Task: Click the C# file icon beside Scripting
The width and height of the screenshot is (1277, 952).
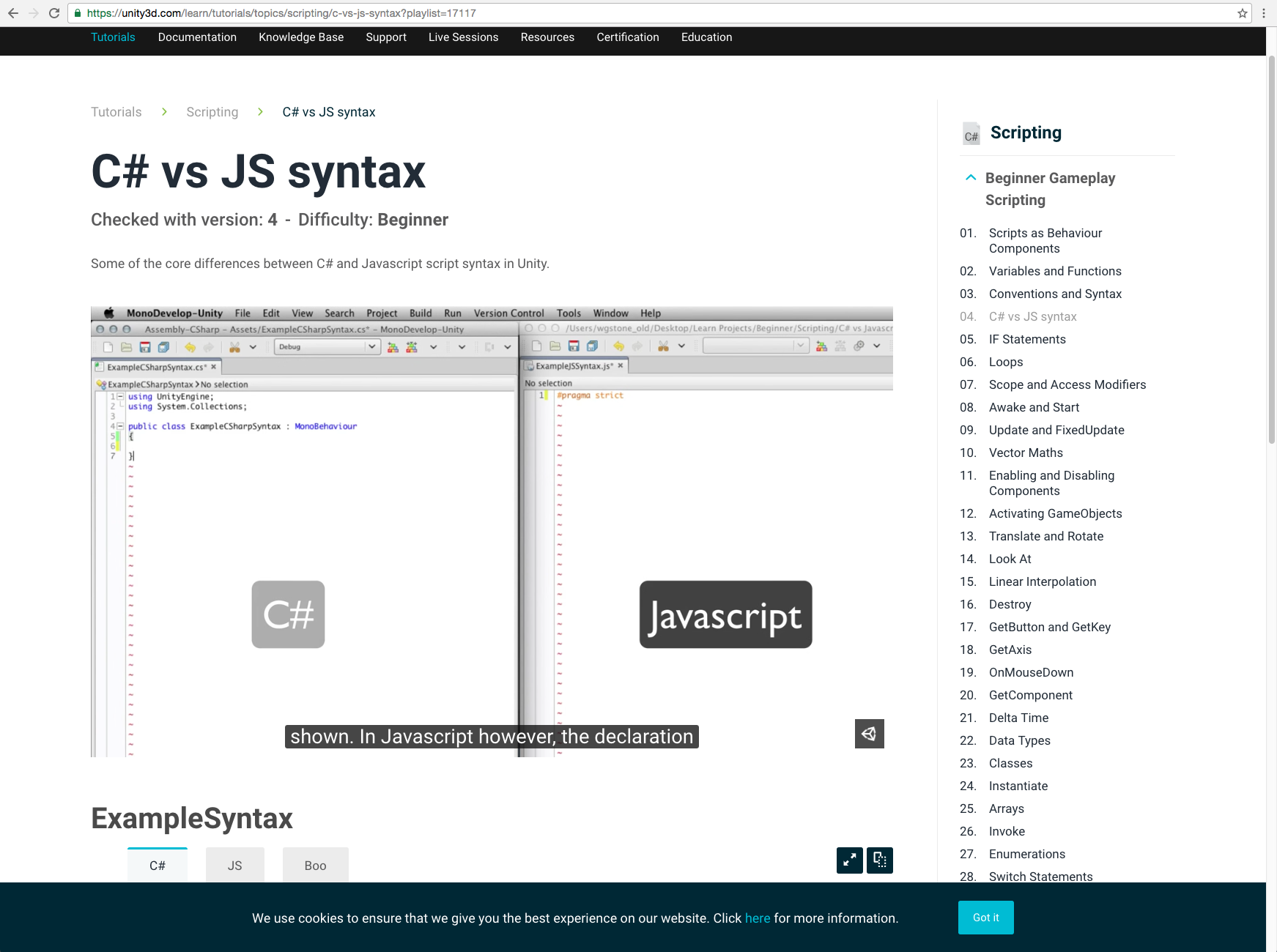Action: click(x=971, y=133)
